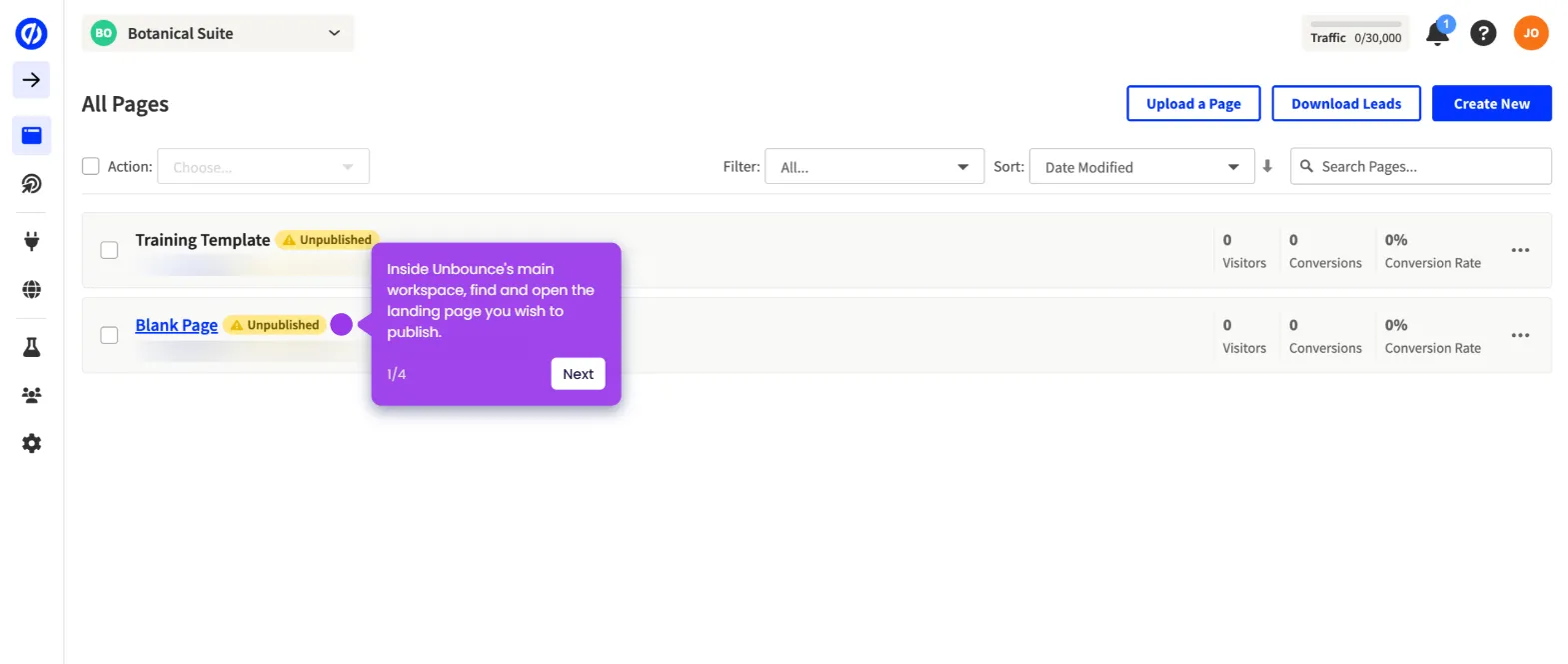The width and height of the screenshot is (1568, 664).
Task: Open the notifications bell
Action: (1438, 33)
